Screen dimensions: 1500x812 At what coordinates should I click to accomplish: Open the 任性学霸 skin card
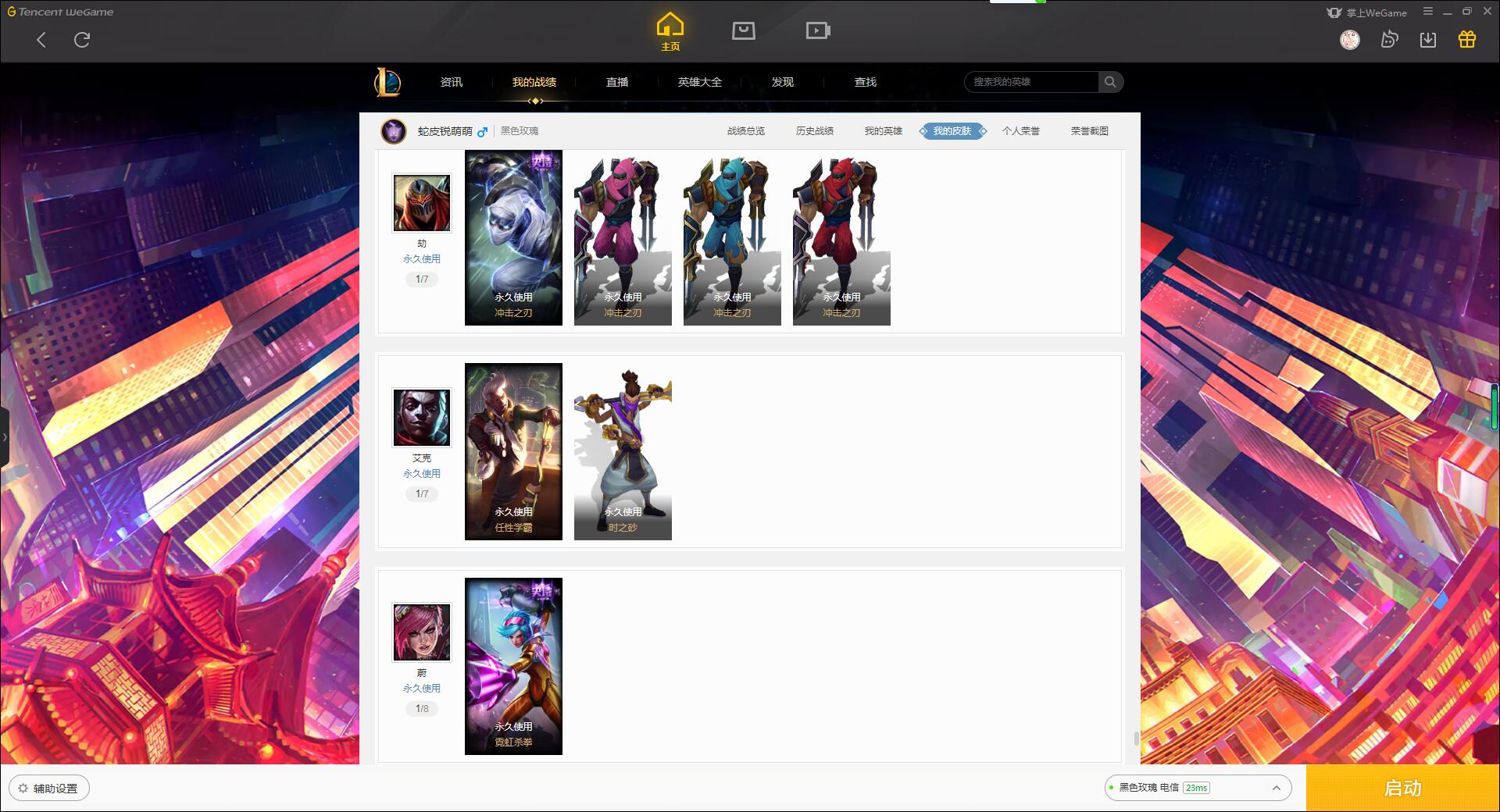coord(513,452)
